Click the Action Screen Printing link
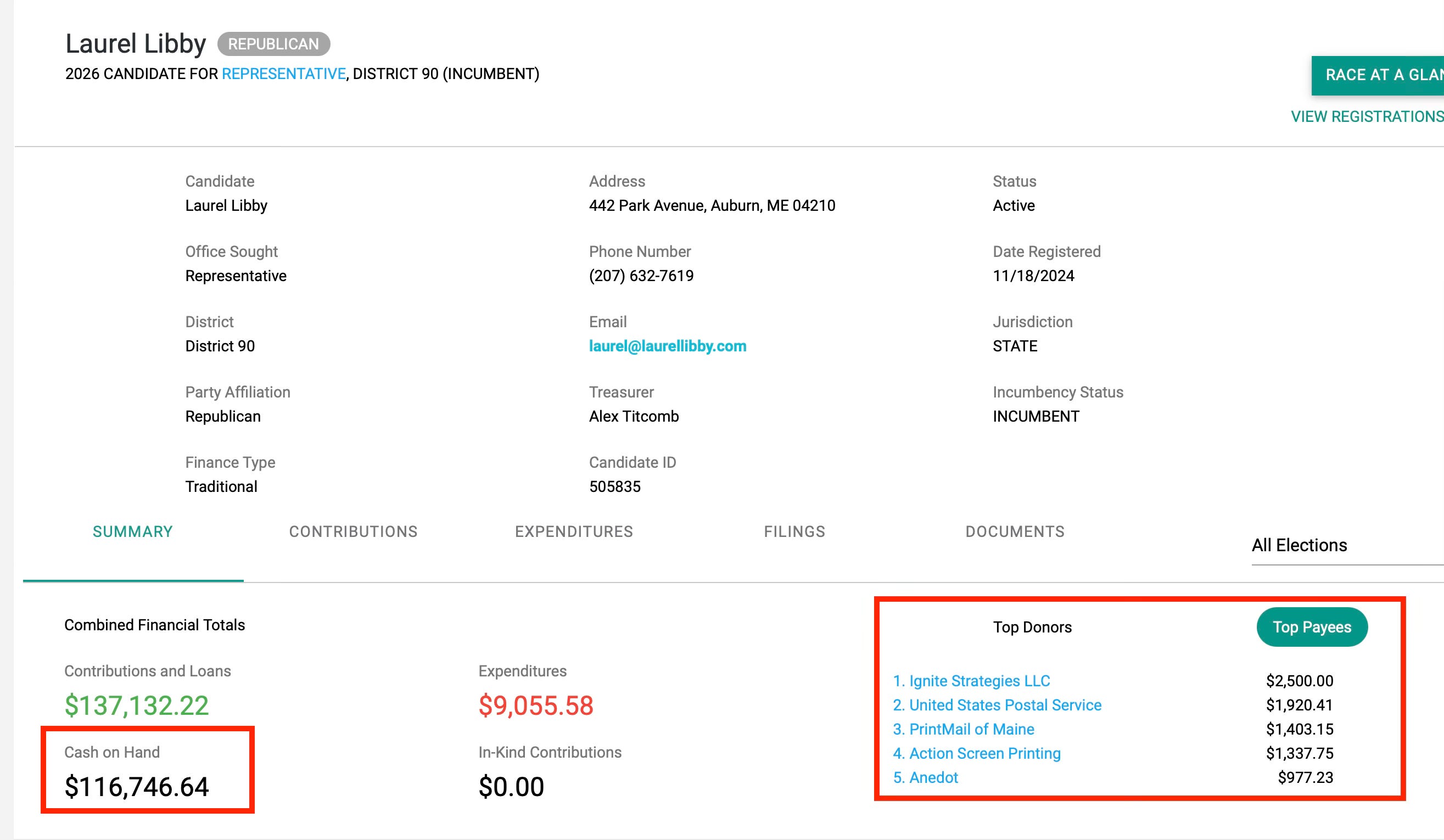This screenshot has width=1444, height=840. point(984,753)
